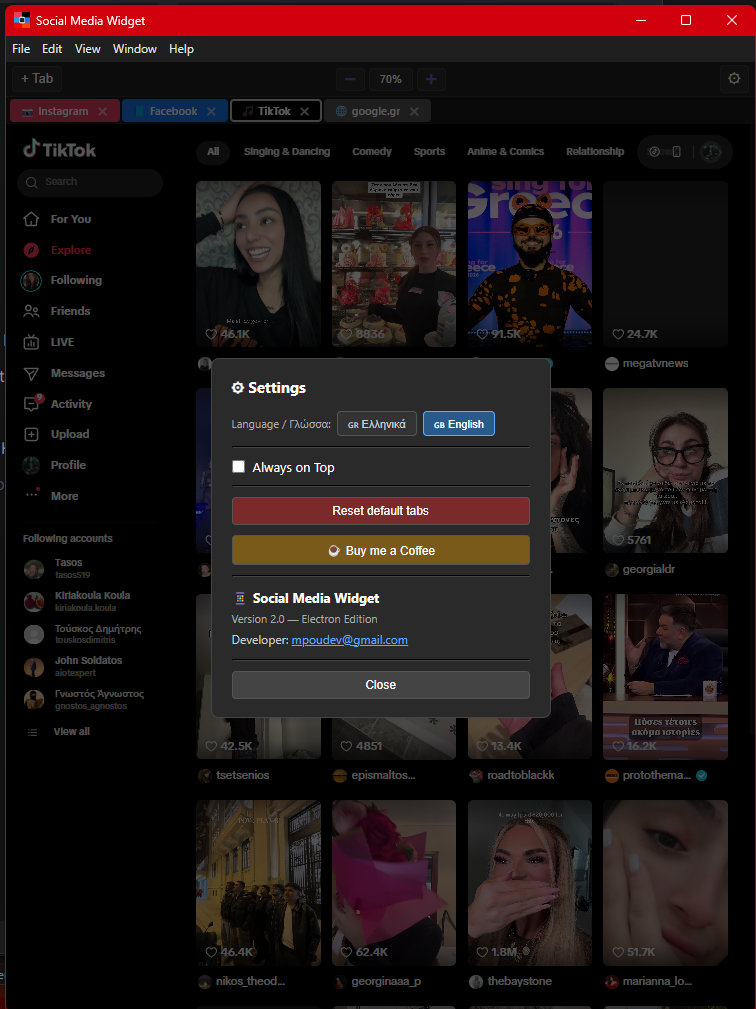This screenshot has width=756, height=1009.
Task: Click the 70% zoom level display
Action: click(x=391, y=79)
